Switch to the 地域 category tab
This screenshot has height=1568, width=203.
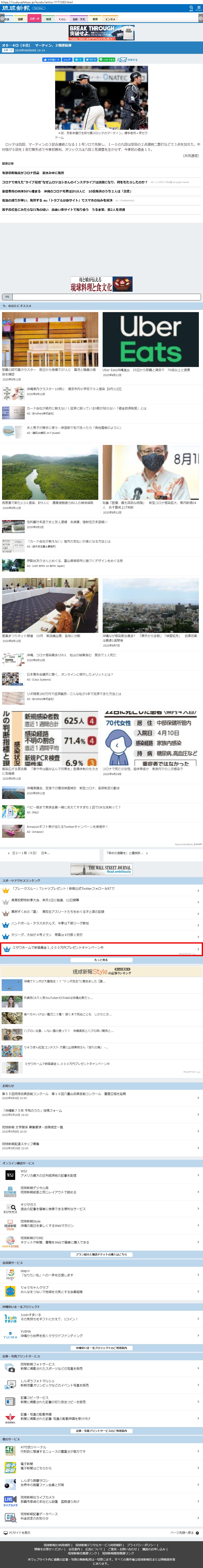[49, 19]
